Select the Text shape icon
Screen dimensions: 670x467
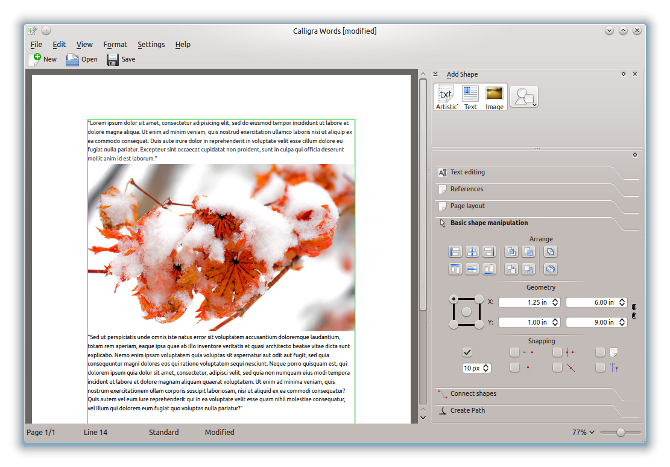pos(470,97)
